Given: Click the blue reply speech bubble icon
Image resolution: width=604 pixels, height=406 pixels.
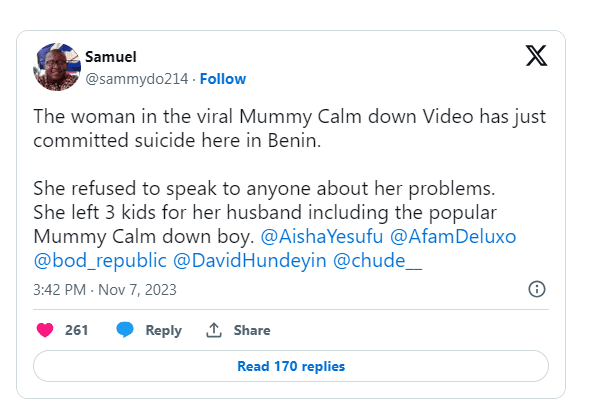Looking at the screenshot, I should point(125,330).
